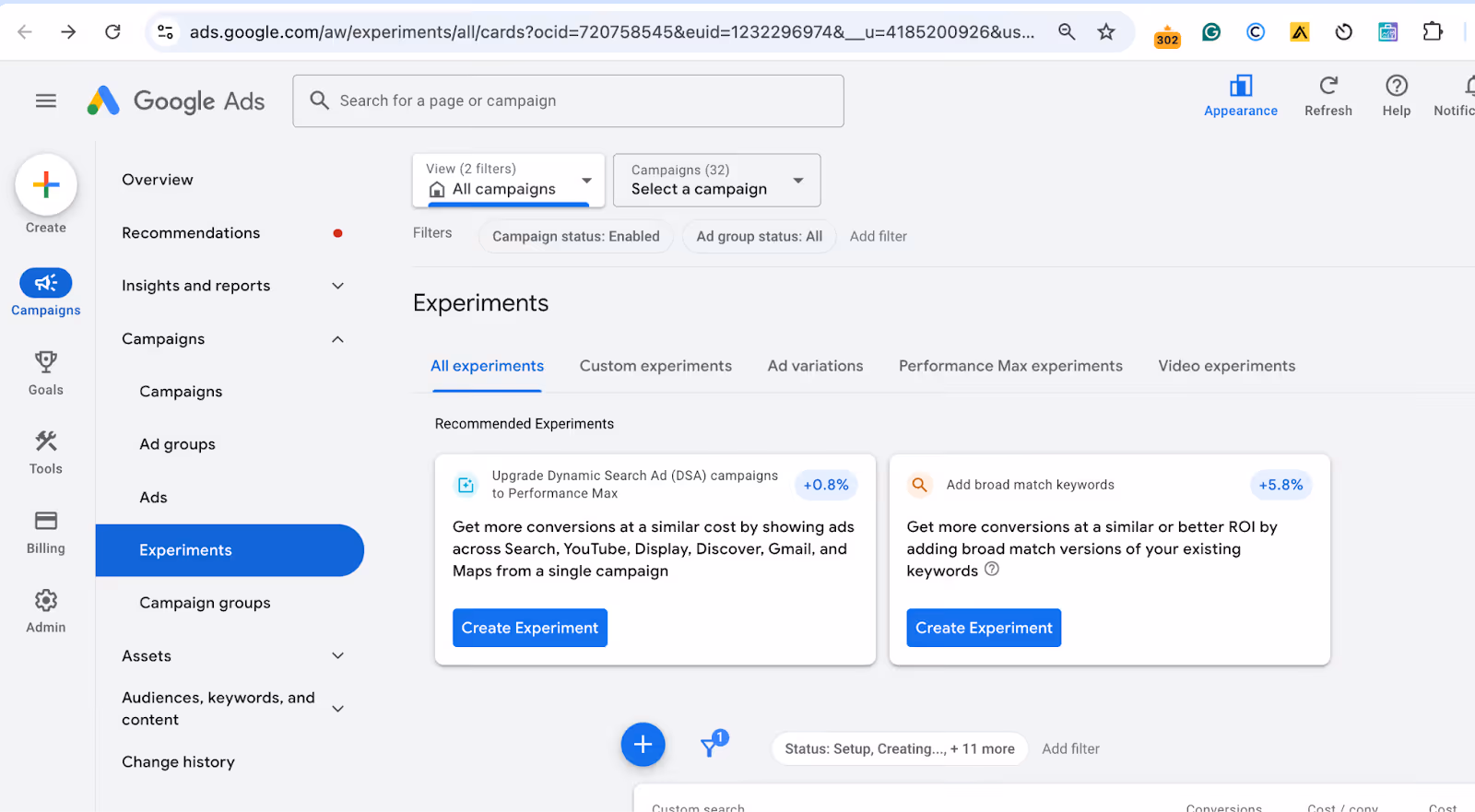Click help icon next to broad match keywords text
The width and height of the screenshot is (1475, 812).
pyautogui.click(x=992, y=569)
